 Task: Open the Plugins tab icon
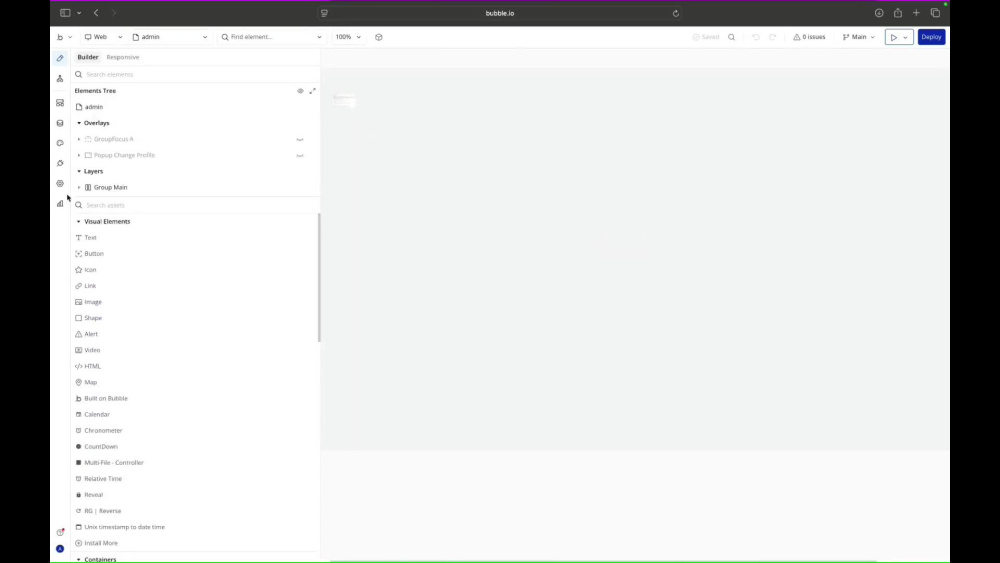(60, 163)
